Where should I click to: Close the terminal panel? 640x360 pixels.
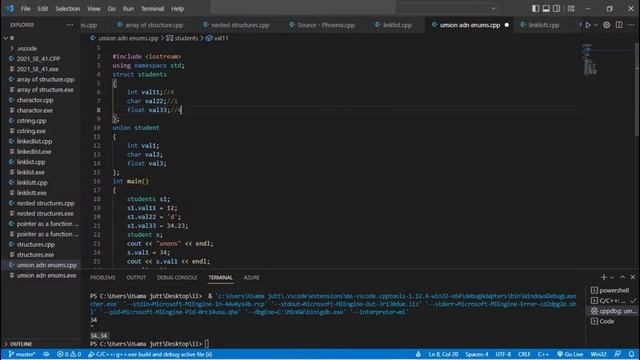click(633, 277)
